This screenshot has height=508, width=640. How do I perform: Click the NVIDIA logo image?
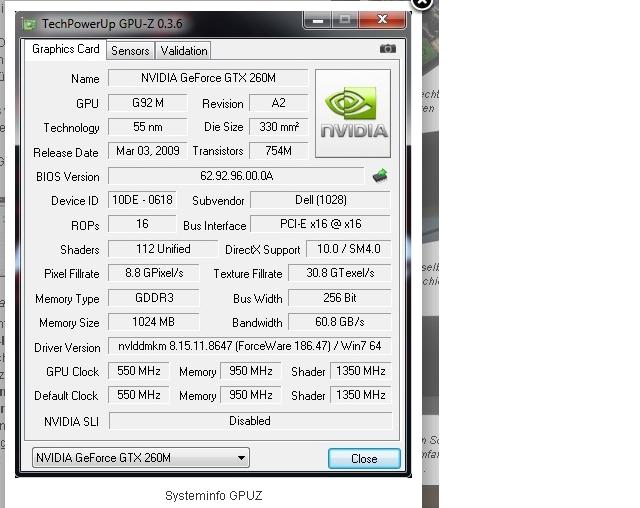pos(353,113)
